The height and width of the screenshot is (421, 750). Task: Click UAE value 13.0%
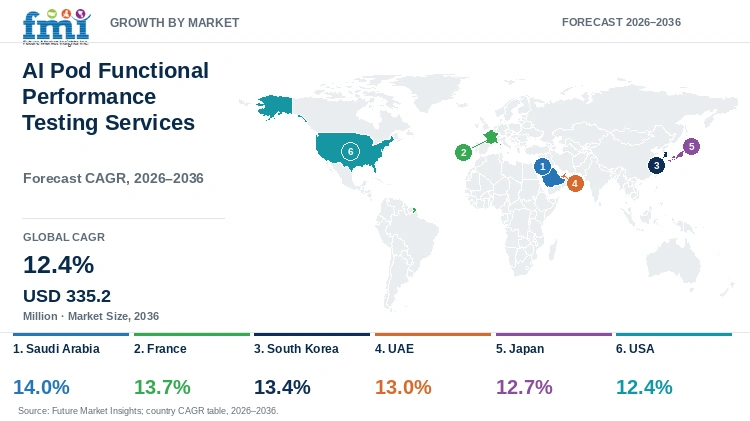point(403,387)
